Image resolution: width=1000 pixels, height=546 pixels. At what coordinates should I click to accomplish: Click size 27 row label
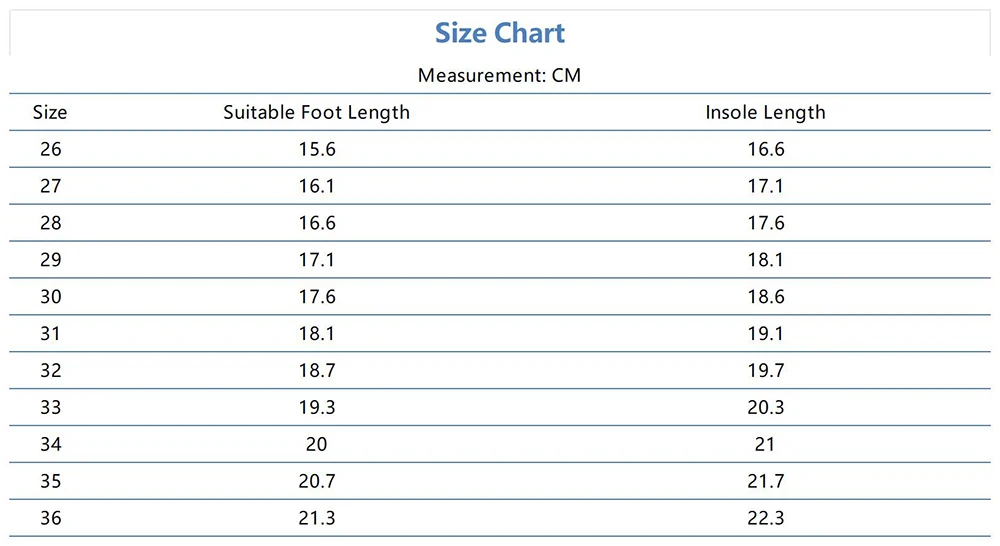(x=50, y=186)
